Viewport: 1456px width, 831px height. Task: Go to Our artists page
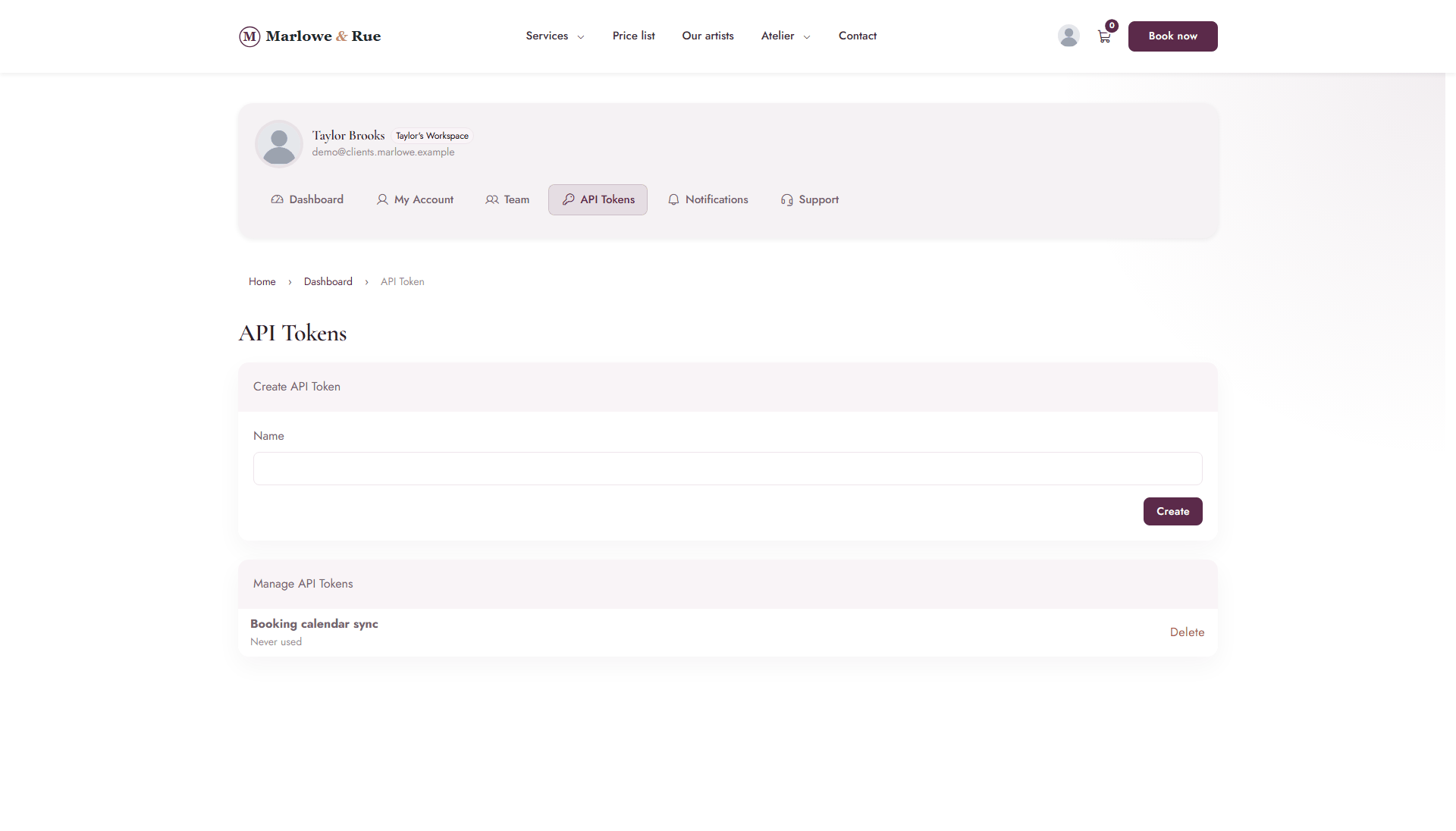click(x=708, y=36)
